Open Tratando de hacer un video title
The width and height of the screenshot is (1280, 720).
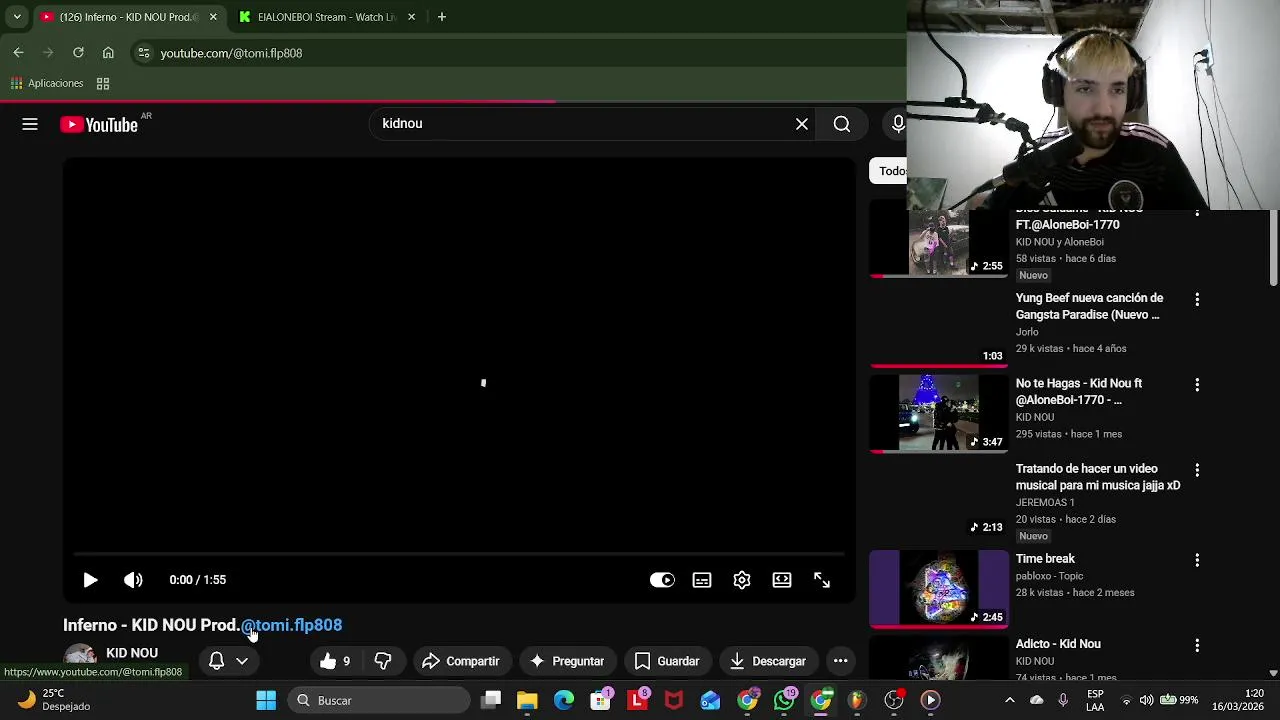[x=1098, y=477]
